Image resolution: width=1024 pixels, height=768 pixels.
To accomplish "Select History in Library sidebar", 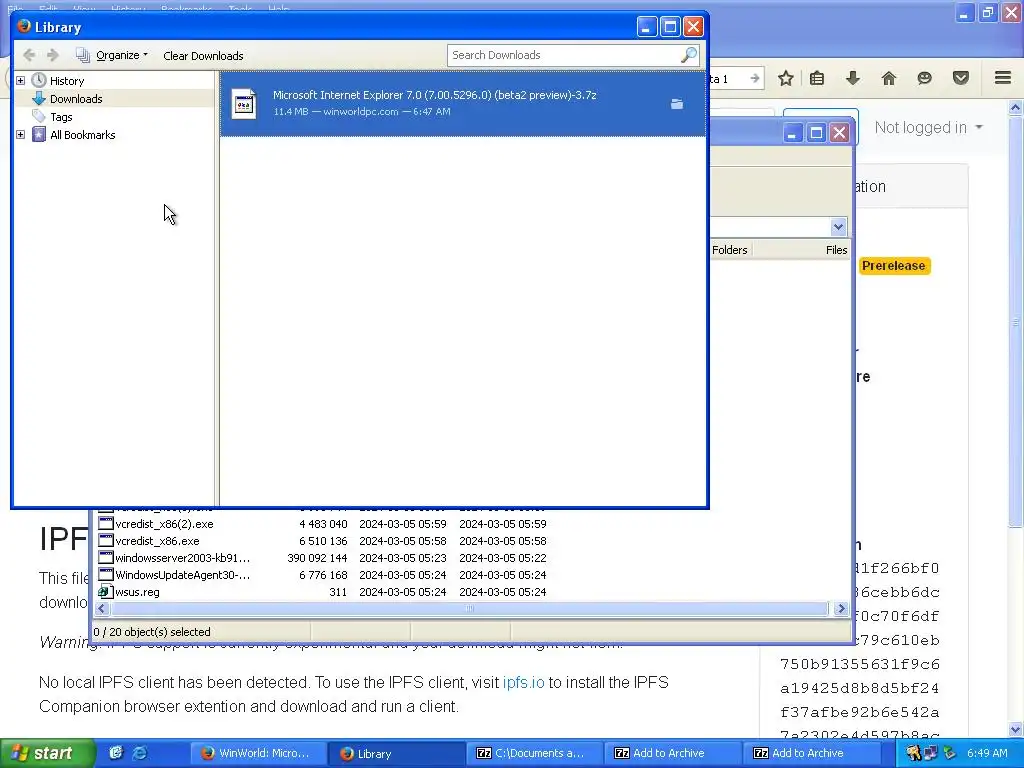I will click(67, 81).
